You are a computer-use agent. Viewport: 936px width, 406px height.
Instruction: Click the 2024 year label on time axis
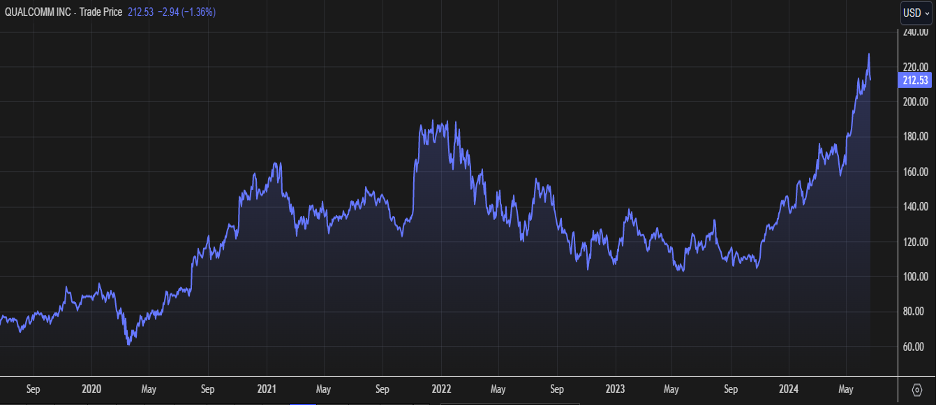click(x=789, y=389)
